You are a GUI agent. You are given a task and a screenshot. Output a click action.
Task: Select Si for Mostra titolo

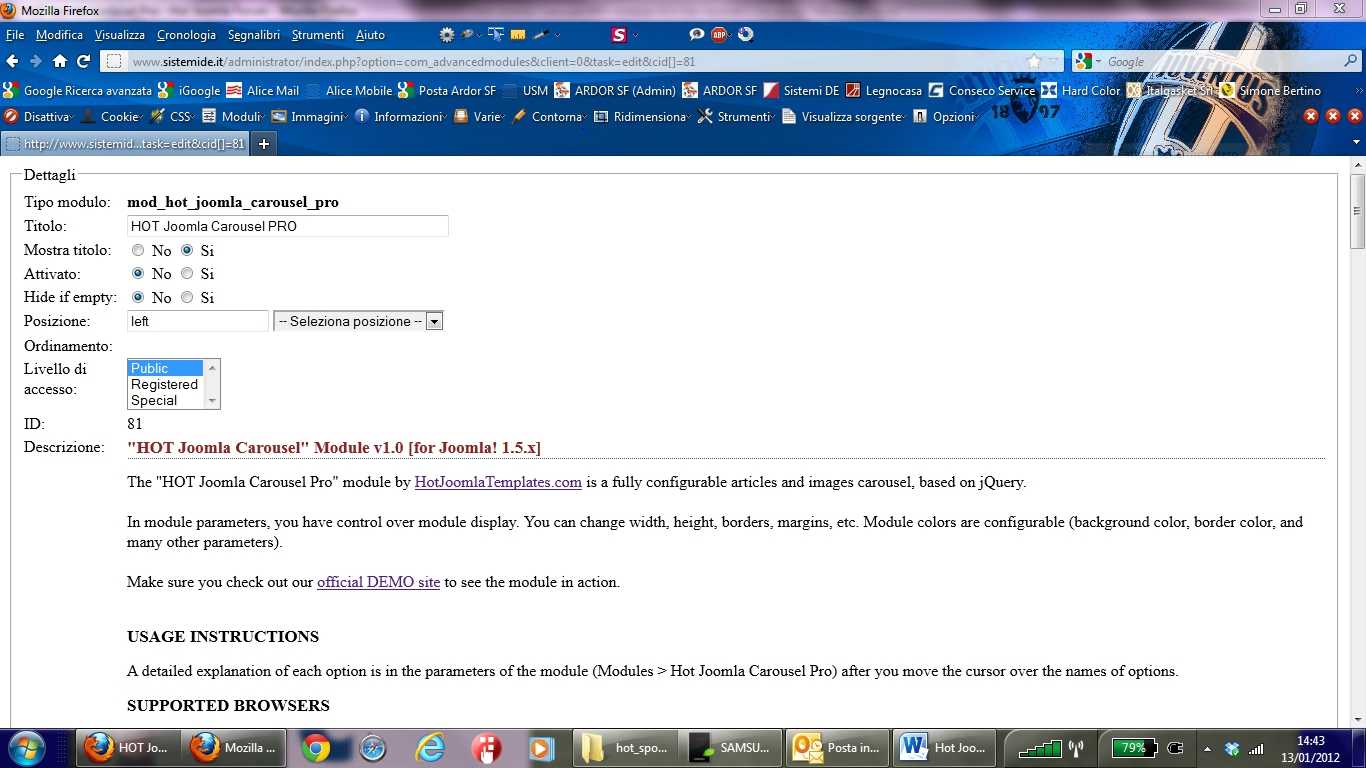coord(187,250)
